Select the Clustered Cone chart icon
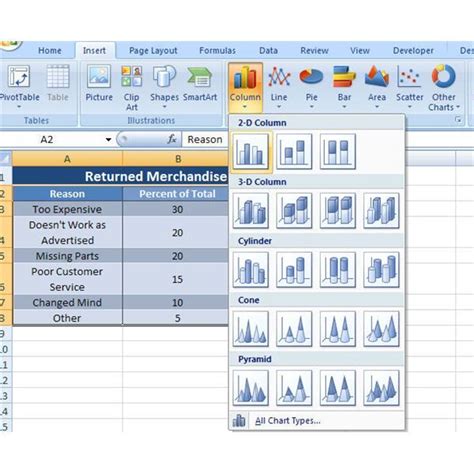 (251, 329)
